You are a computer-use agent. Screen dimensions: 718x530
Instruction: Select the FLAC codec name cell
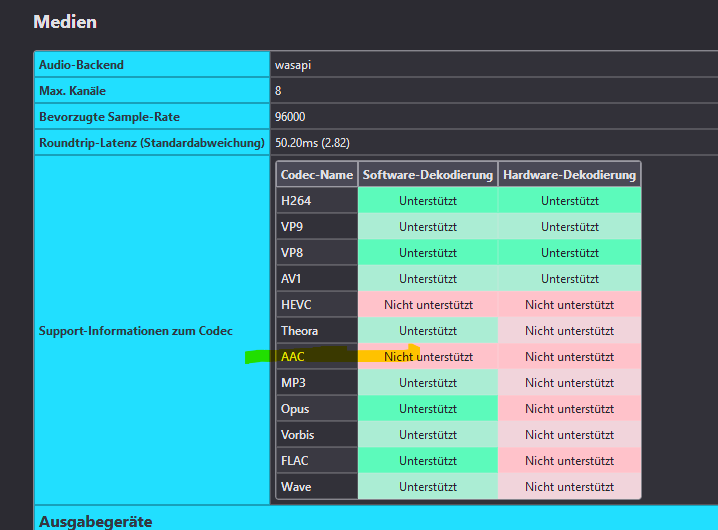pyautogui.click(x=317, y=461)
